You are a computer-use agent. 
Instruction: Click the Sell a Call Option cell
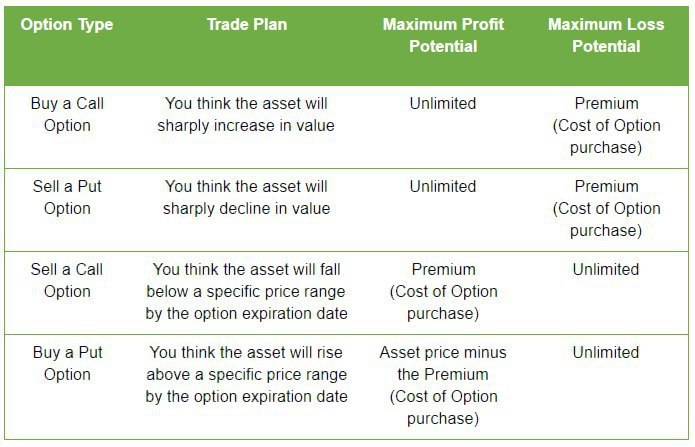click(67, 280)
